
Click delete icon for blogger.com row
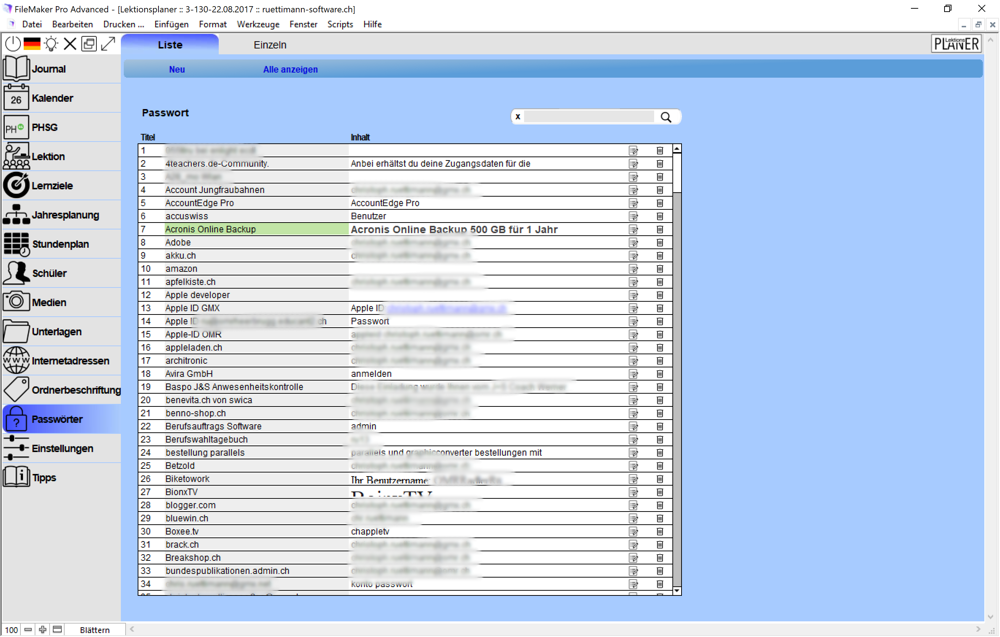point(659,505)
